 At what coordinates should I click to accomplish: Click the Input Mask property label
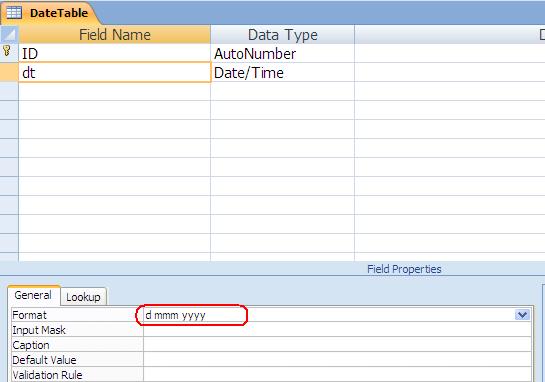point(39,330)
